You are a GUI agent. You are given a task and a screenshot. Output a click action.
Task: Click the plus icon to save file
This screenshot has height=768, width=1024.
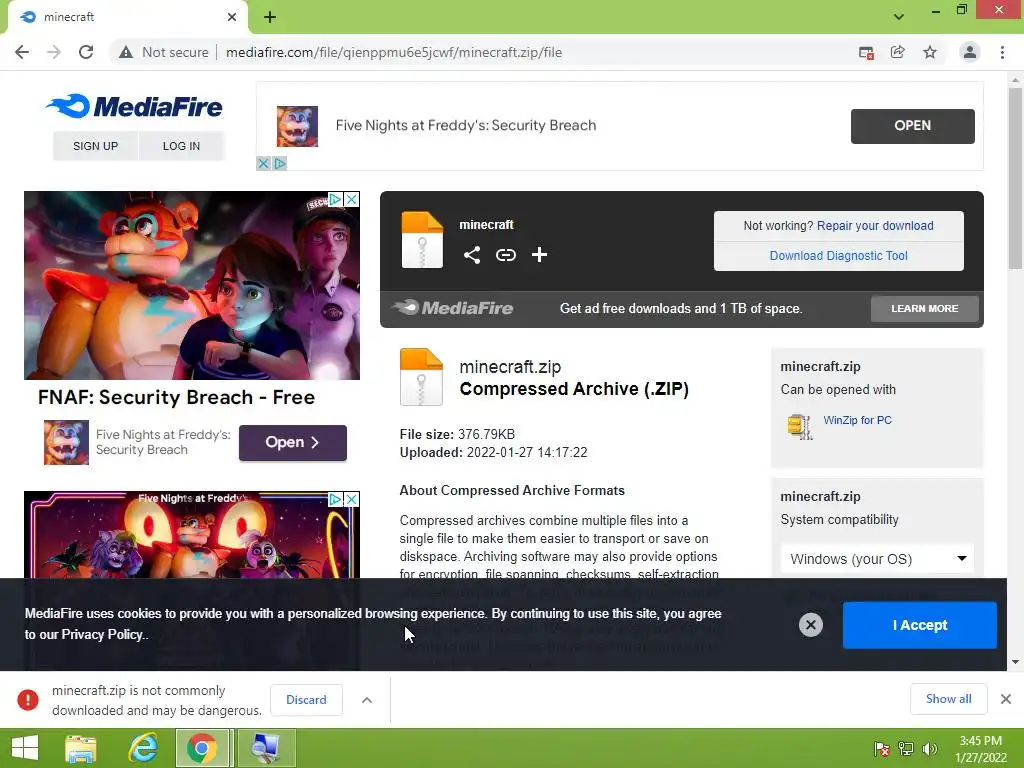click(x=539, y=255)
